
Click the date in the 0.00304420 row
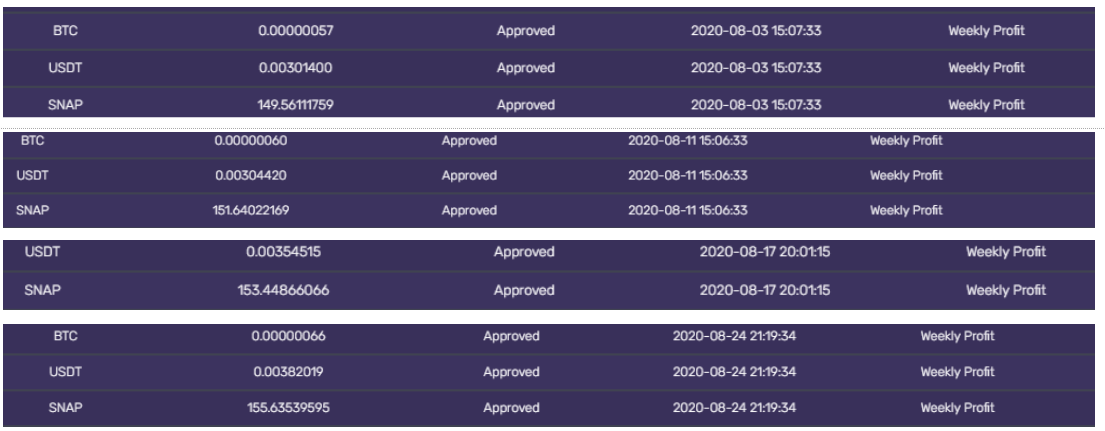pyautogui.click(x=687, y=176)
